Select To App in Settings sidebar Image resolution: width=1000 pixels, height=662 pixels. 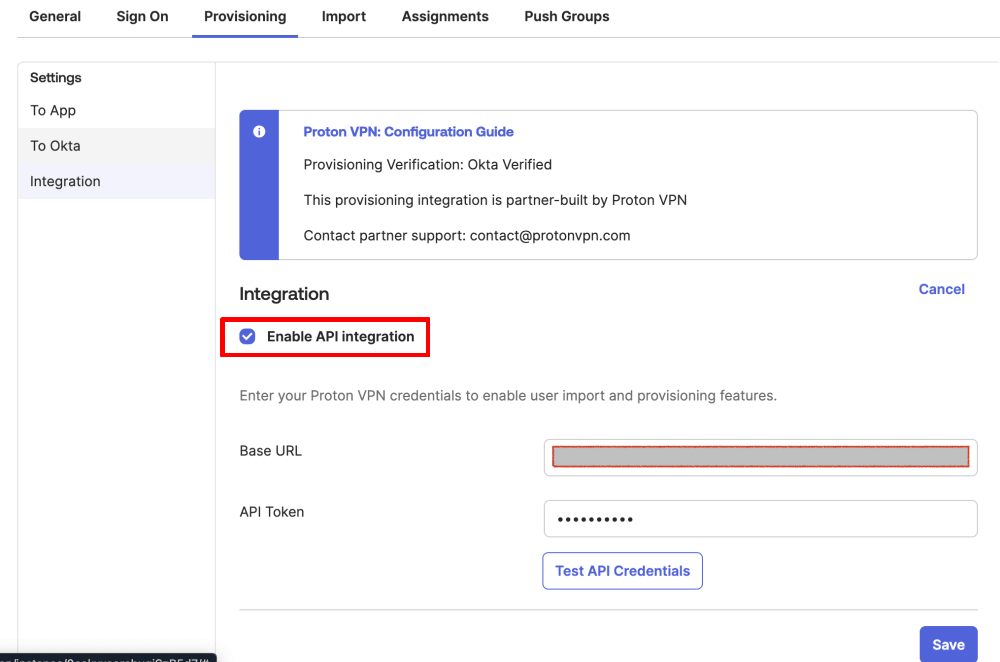click(117, 110)
